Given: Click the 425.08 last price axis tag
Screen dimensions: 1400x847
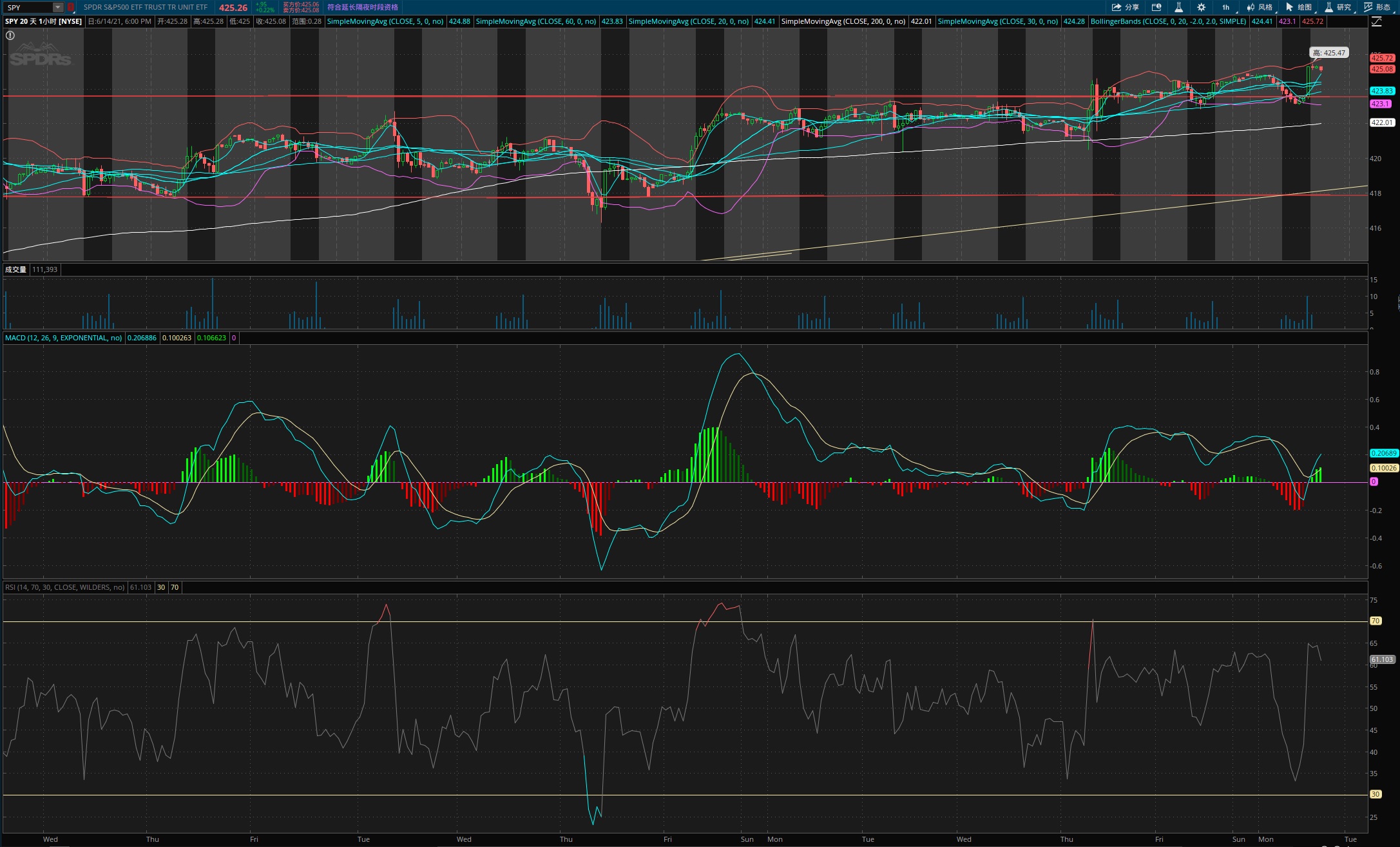Looking at the screenshot, I should [1383, 69].
